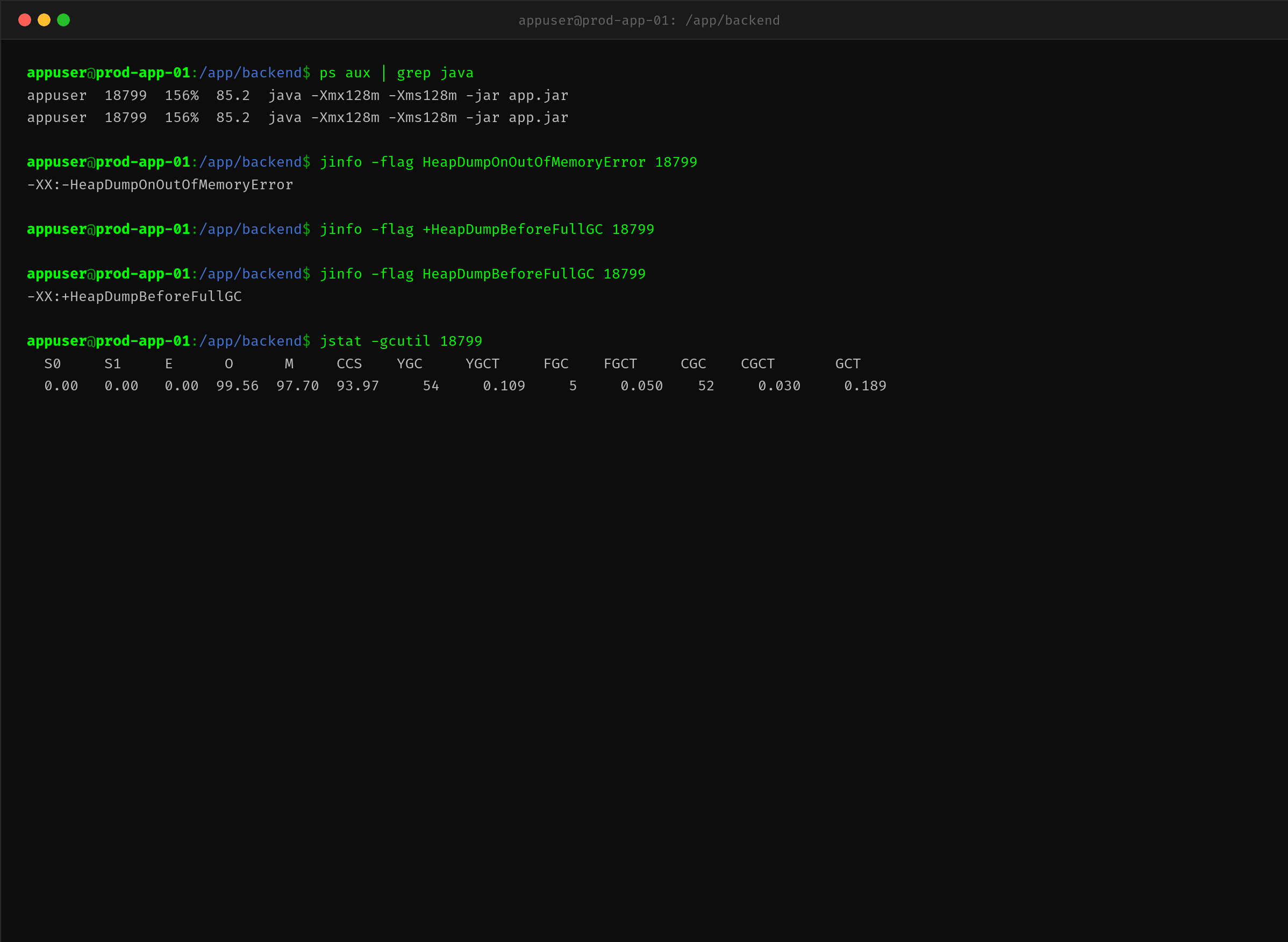
Task: Click the window title 'appuser@prod-app-01: /app/backend'
Action: [x=649, y=20]
